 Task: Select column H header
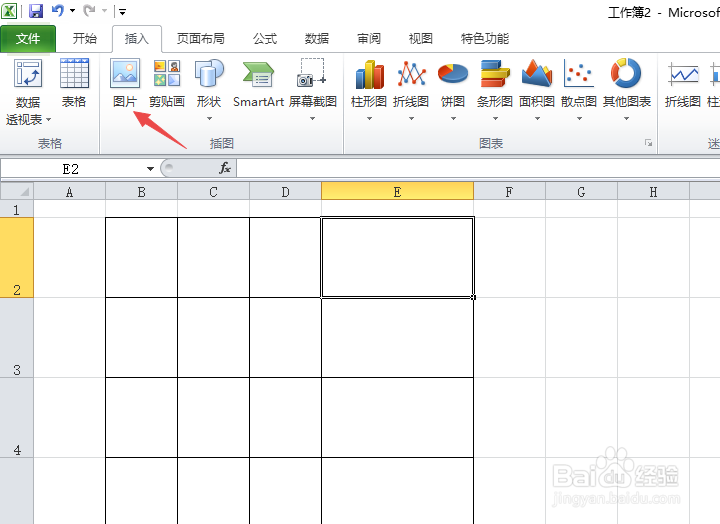click(x=653, y=191)
